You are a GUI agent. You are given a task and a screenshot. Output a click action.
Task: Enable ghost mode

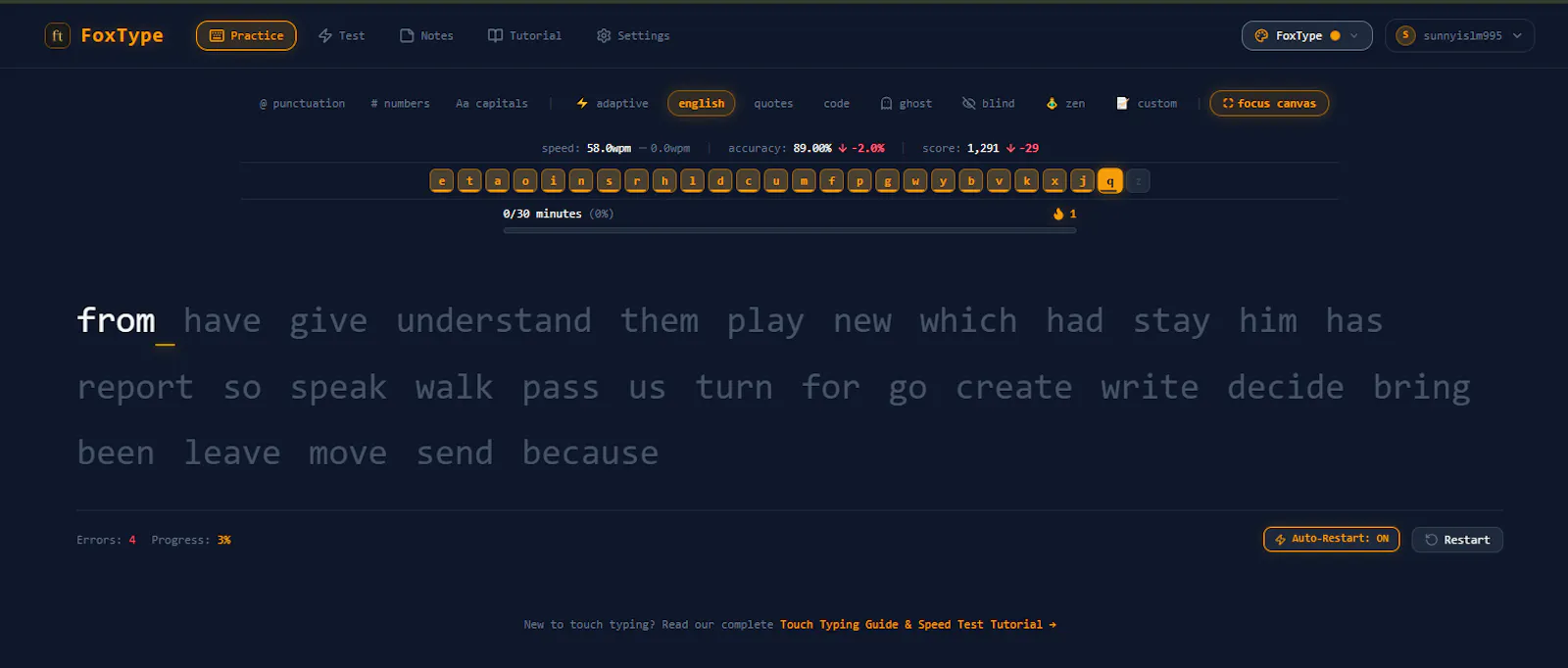tap(906, 103)
